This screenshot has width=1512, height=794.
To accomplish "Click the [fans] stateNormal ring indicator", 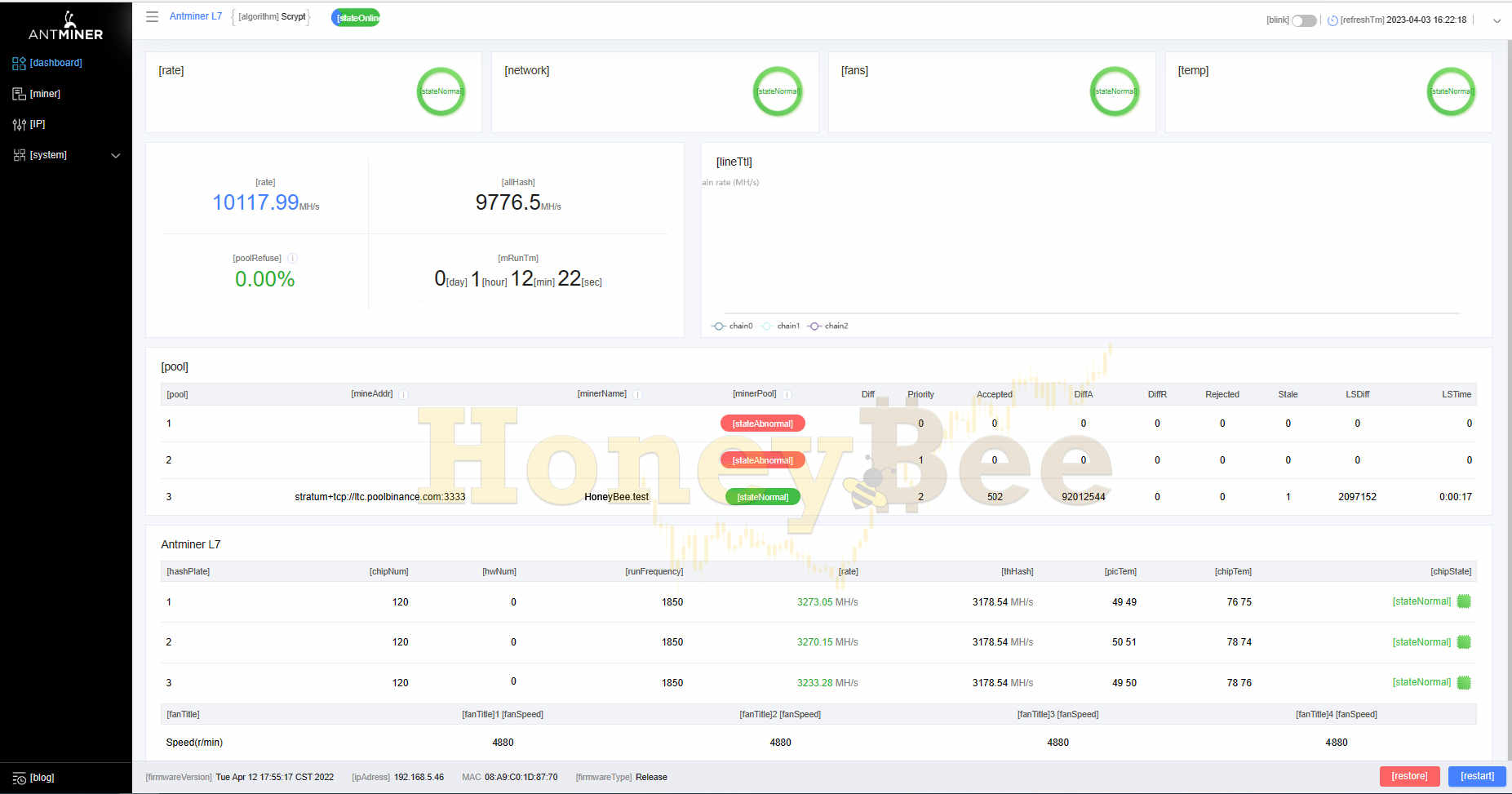I will click(x=1115, y=91).
